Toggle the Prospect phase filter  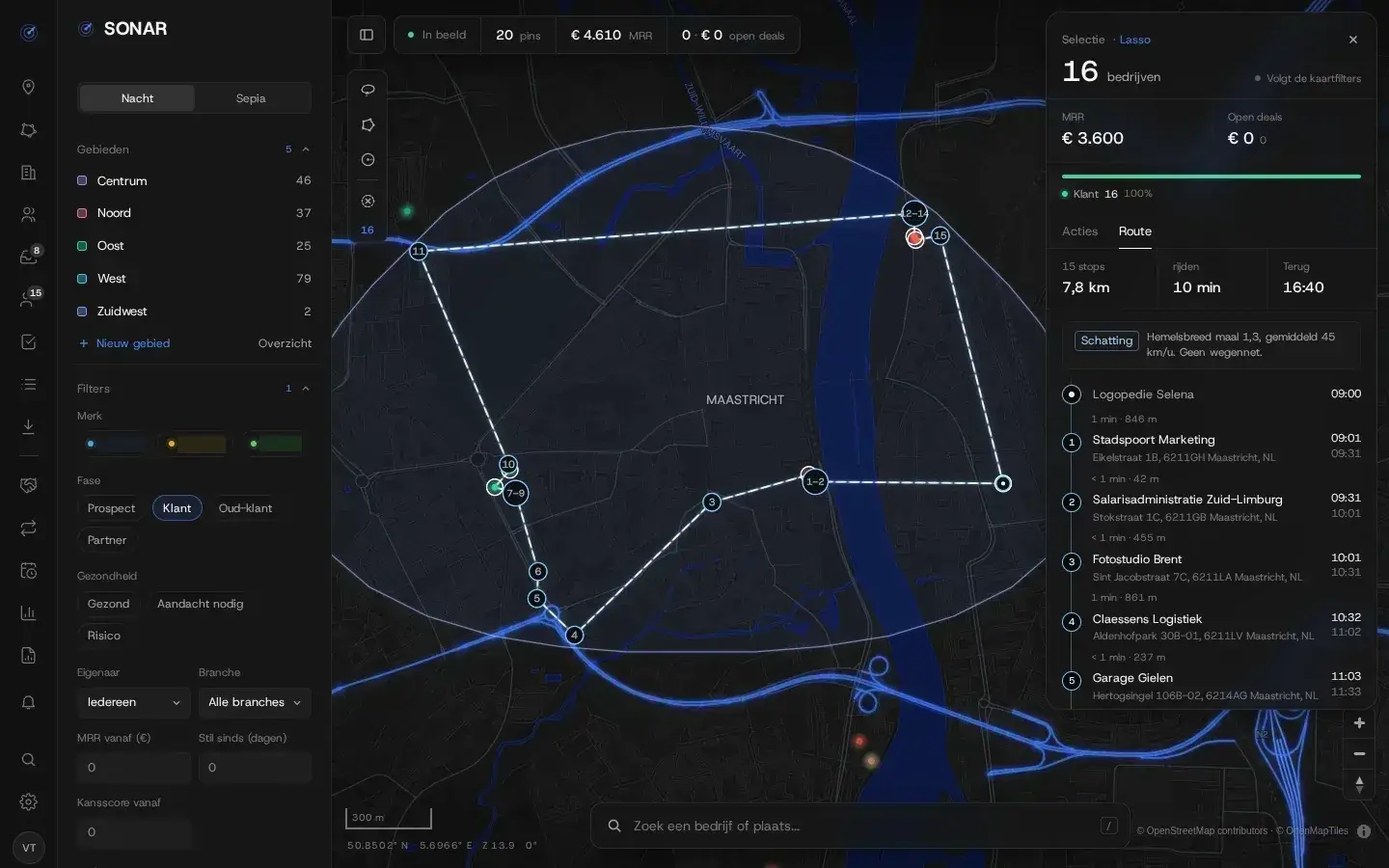[111, 508]
